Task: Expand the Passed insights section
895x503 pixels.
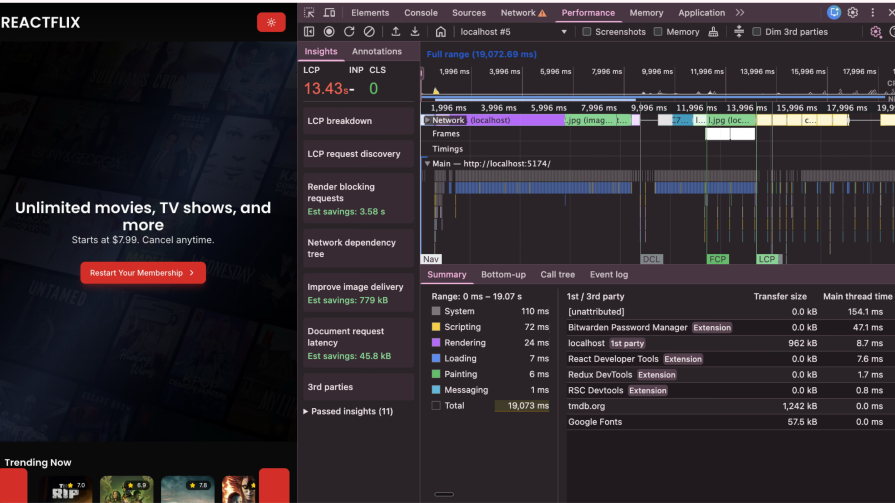Action: (306, 411)
